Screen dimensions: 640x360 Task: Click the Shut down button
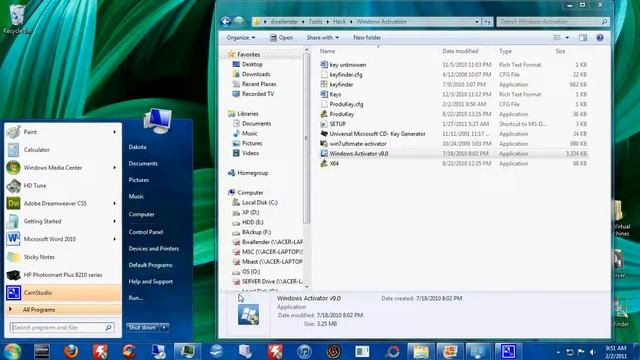[143, 327]
